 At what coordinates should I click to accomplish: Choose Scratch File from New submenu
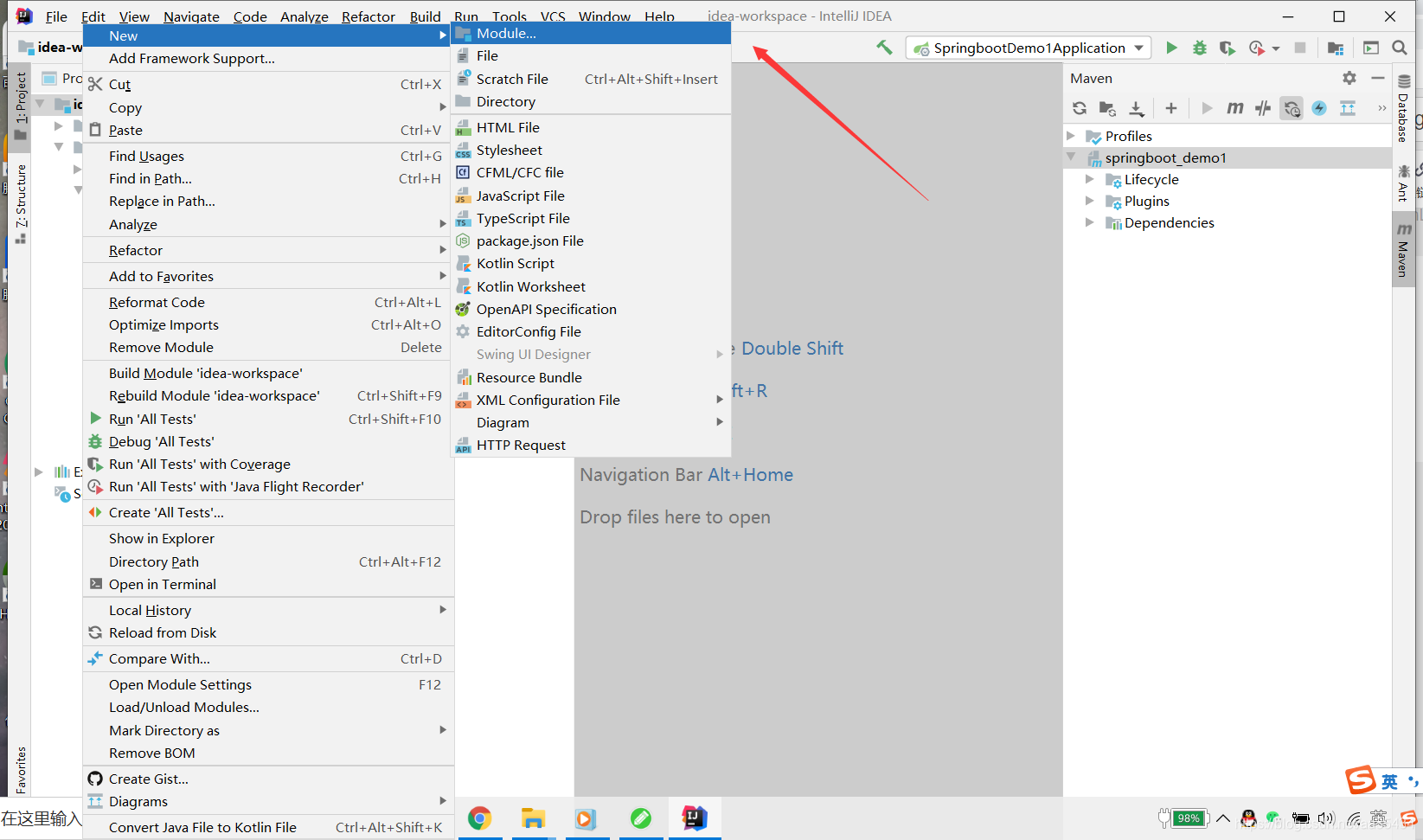coord(592,79)
